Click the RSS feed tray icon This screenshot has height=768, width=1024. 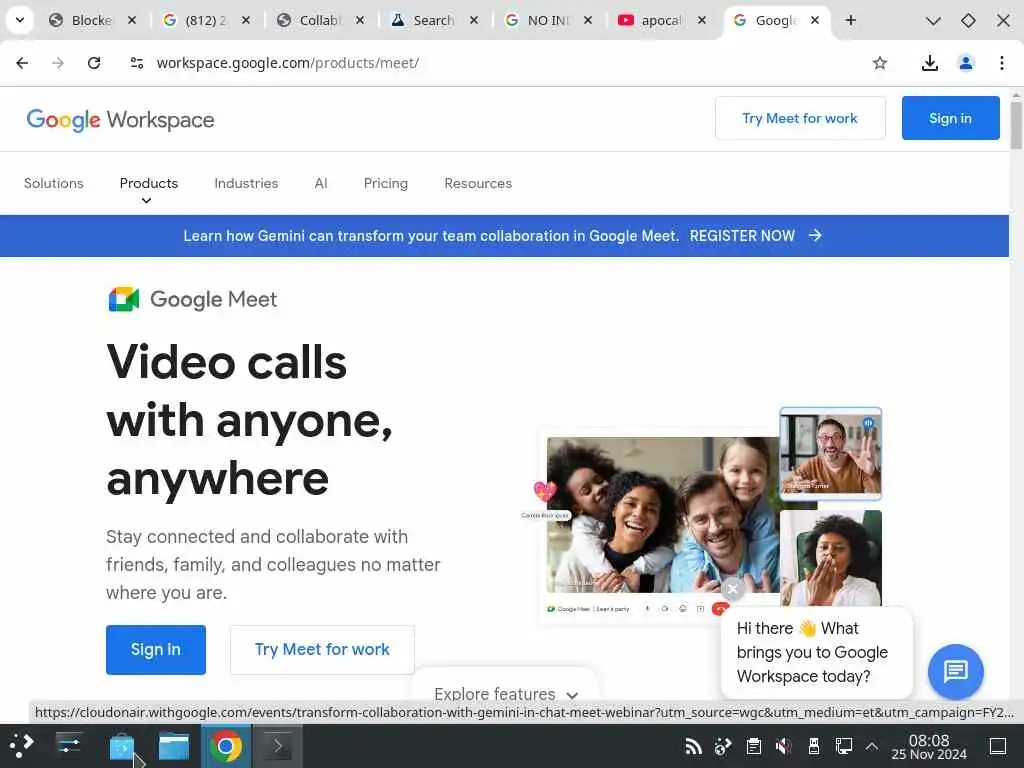pos(693,746)
